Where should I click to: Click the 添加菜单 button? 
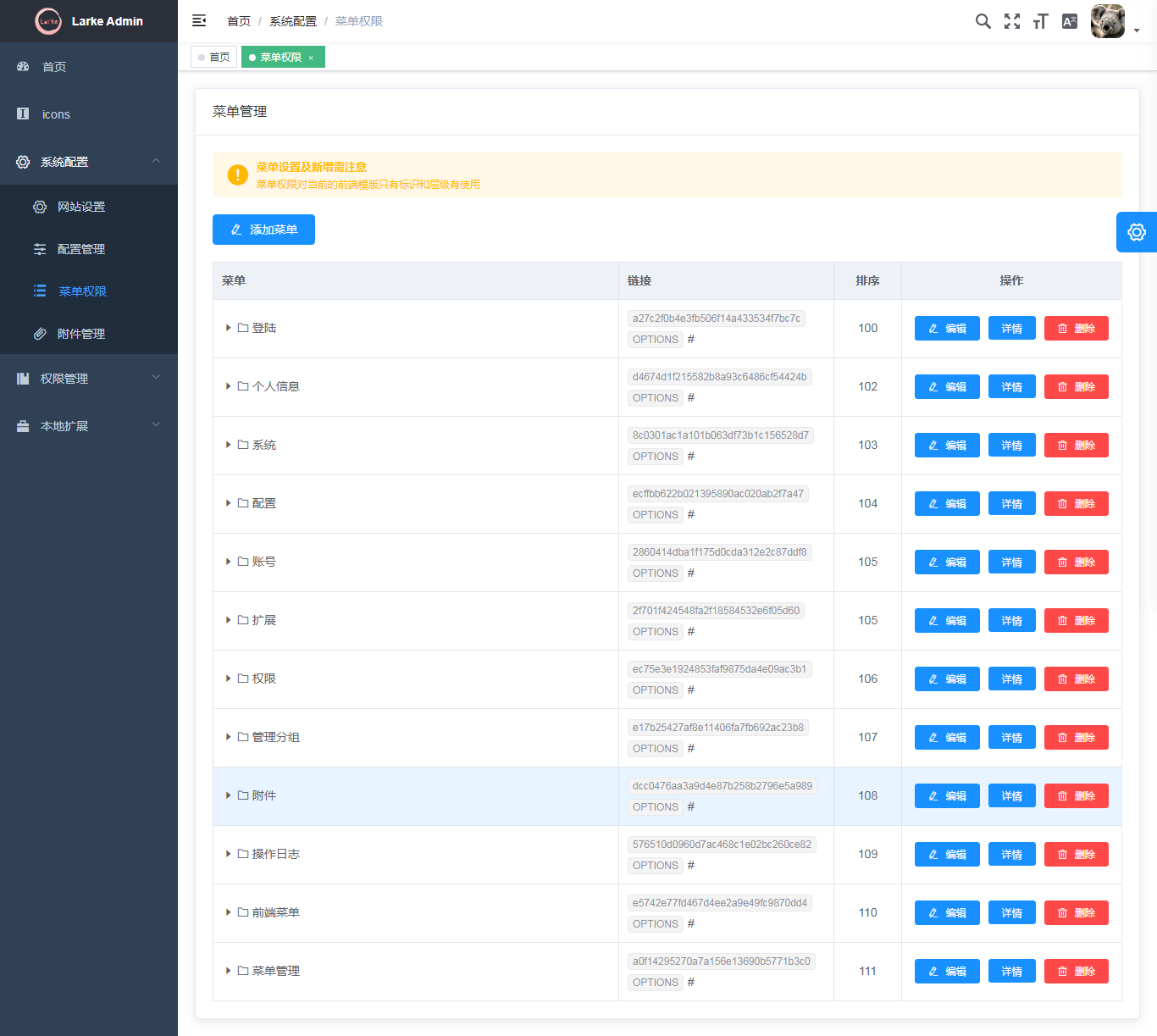coord(263,230)
